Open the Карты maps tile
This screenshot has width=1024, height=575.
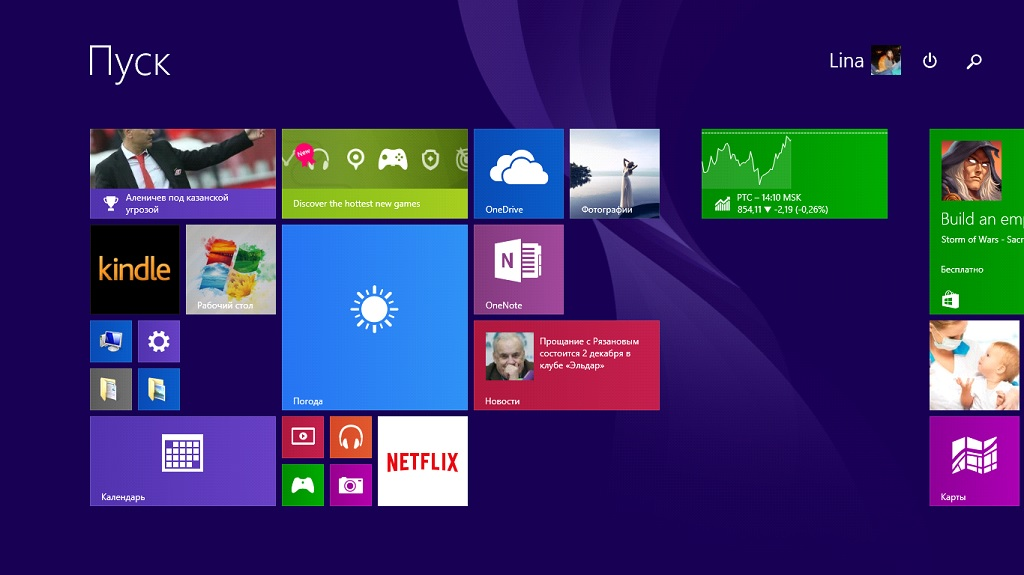(x=974, y=461)
